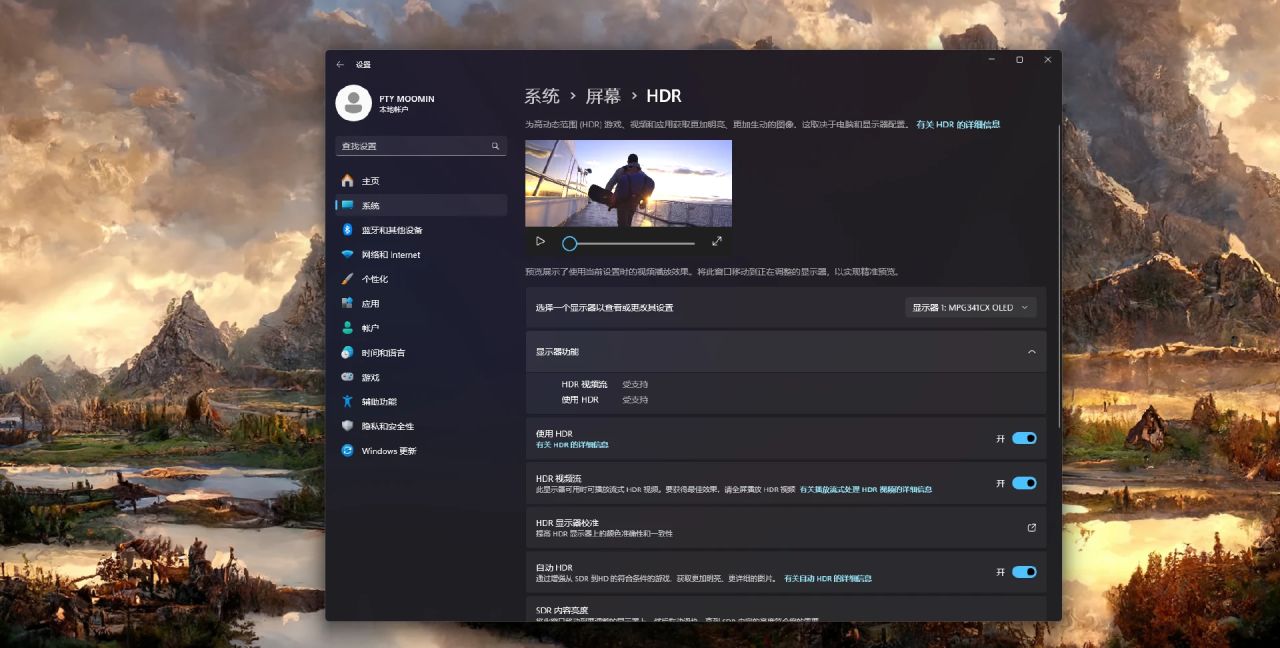
Task: Open HDR details link under 使用 HDR
Action: point(572,445)
